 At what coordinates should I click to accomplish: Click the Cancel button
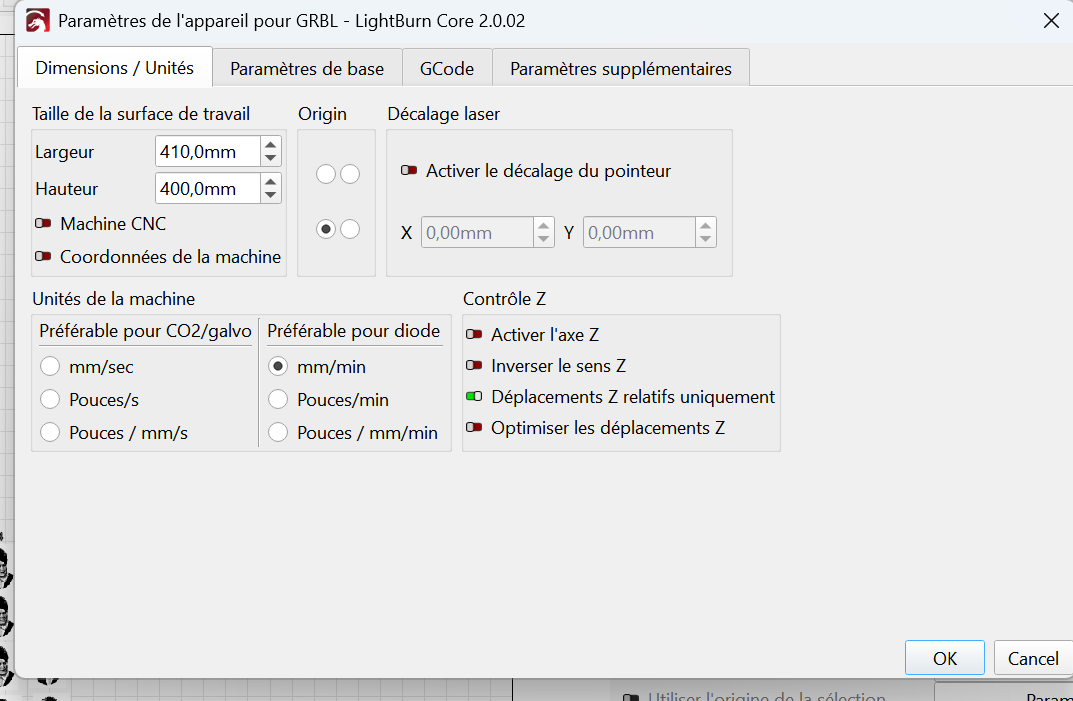1033,658
